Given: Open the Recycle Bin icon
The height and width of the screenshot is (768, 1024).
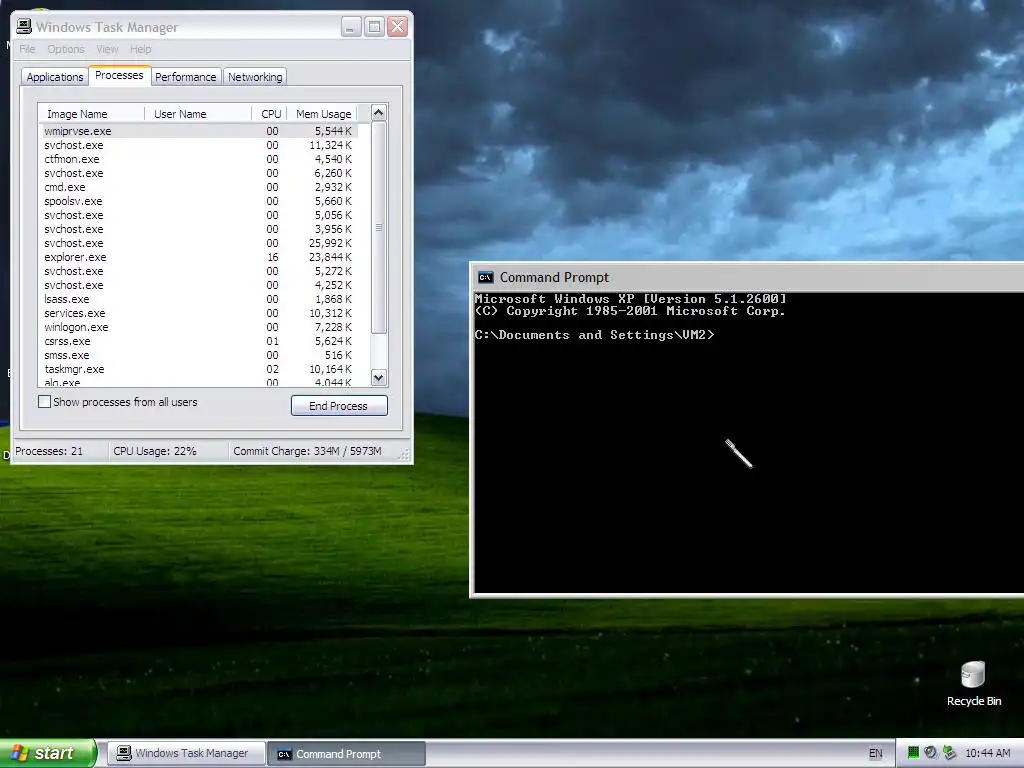Looking at the screenshot, I should [x=973, y=684].
